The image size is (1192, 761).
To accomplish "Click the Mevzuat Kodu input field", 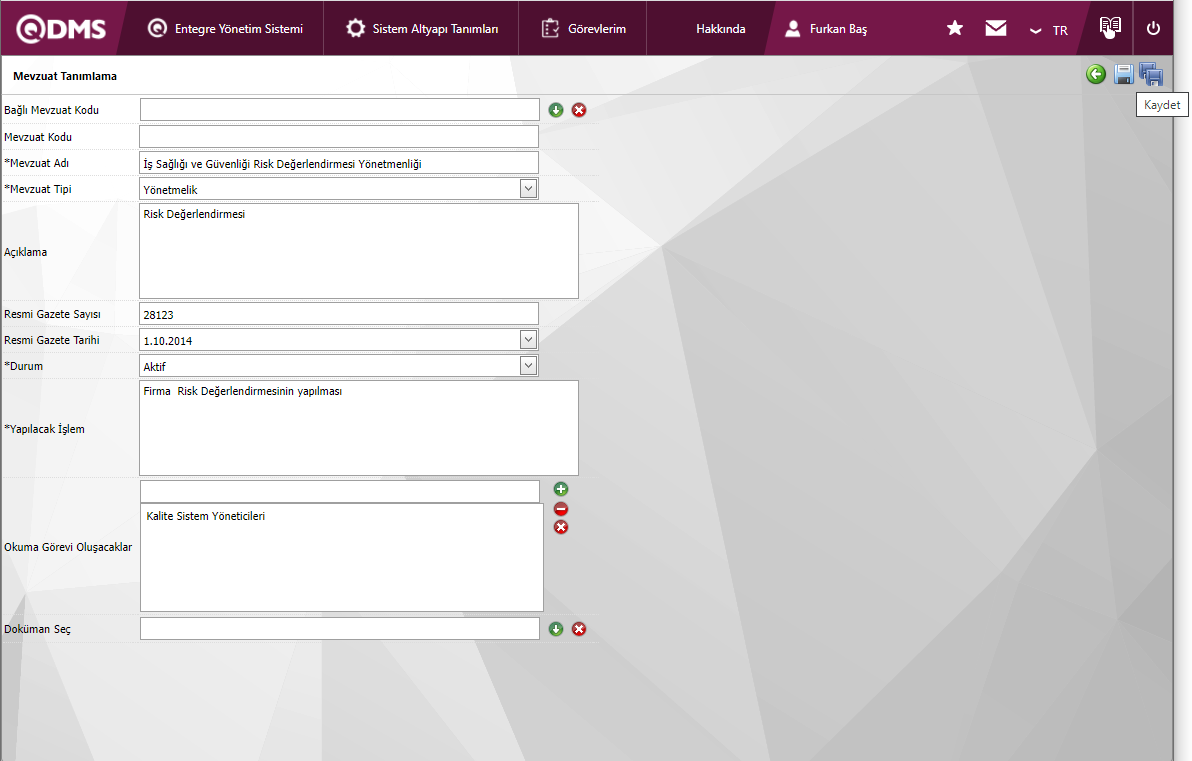I will click(339, 136).
